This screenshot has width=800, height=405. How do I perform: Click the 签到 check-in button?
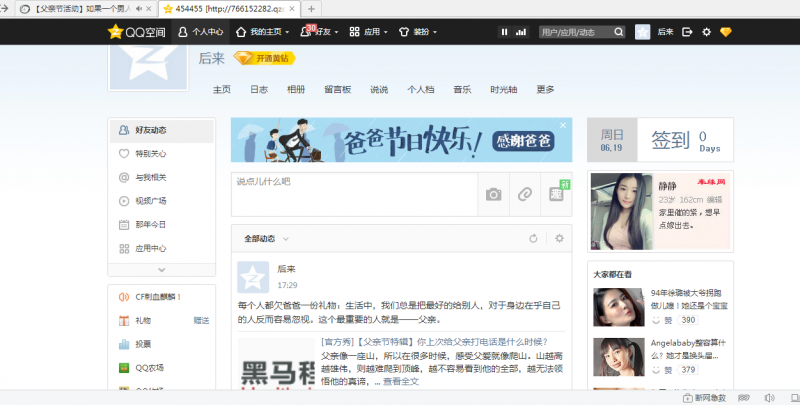pyautogui.click(x=669, y=140)
